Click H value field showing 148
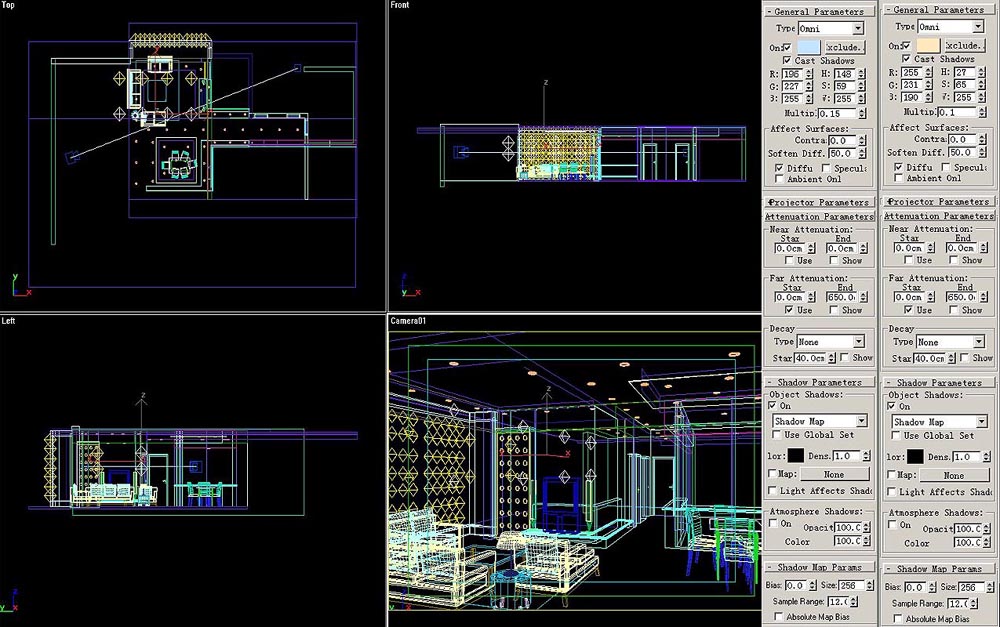The width and height of the screenshot is (1000, 627). coord(845,74)
